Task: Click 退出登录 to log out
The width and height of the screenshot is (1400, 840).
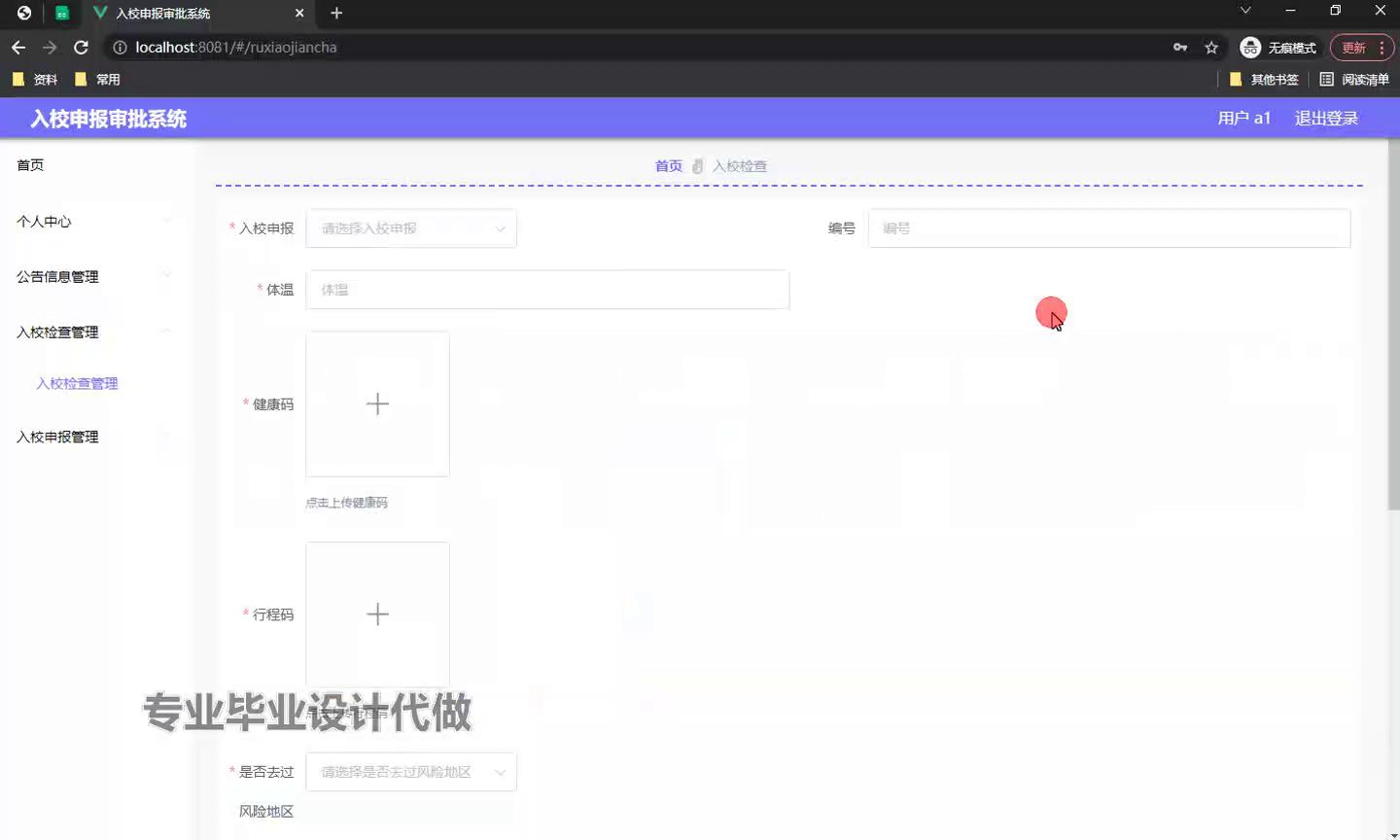Action: pyautogui.click(x=1326, y=119)
